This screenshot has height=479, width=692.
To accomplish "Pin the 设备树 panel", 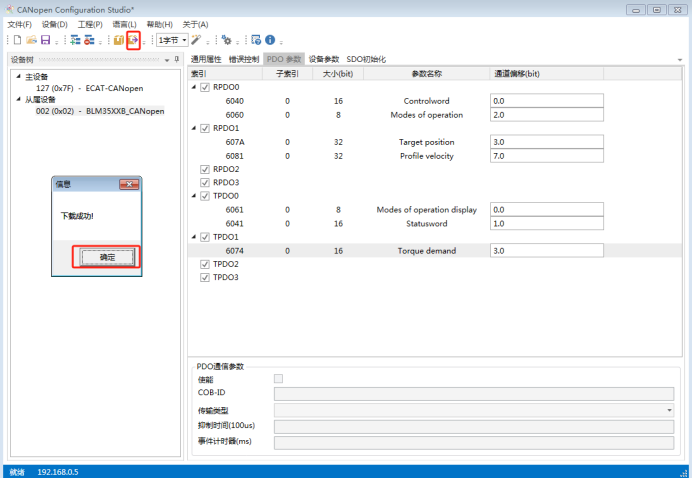I will (177, 59).
